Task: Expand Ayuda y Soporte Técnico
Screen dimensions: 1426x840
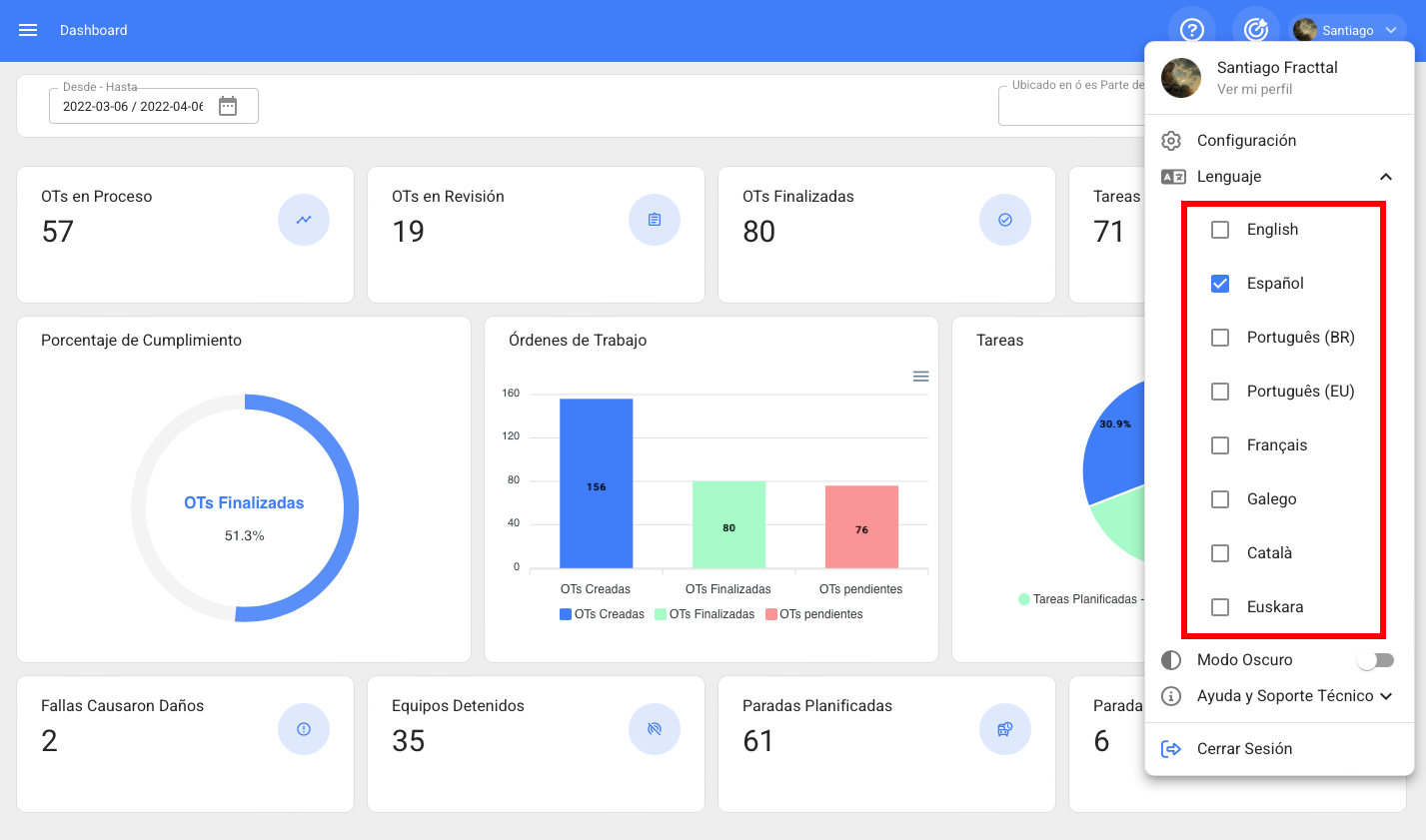Action: (x=1385, y=696)
